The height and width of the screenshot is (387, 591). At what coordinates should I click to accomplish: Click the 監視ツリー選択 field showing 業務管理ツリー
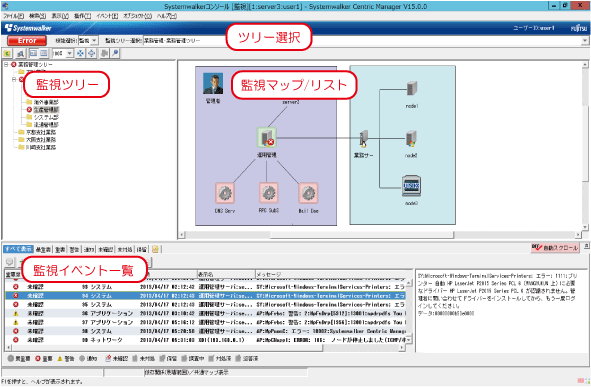tap(362, 40)
